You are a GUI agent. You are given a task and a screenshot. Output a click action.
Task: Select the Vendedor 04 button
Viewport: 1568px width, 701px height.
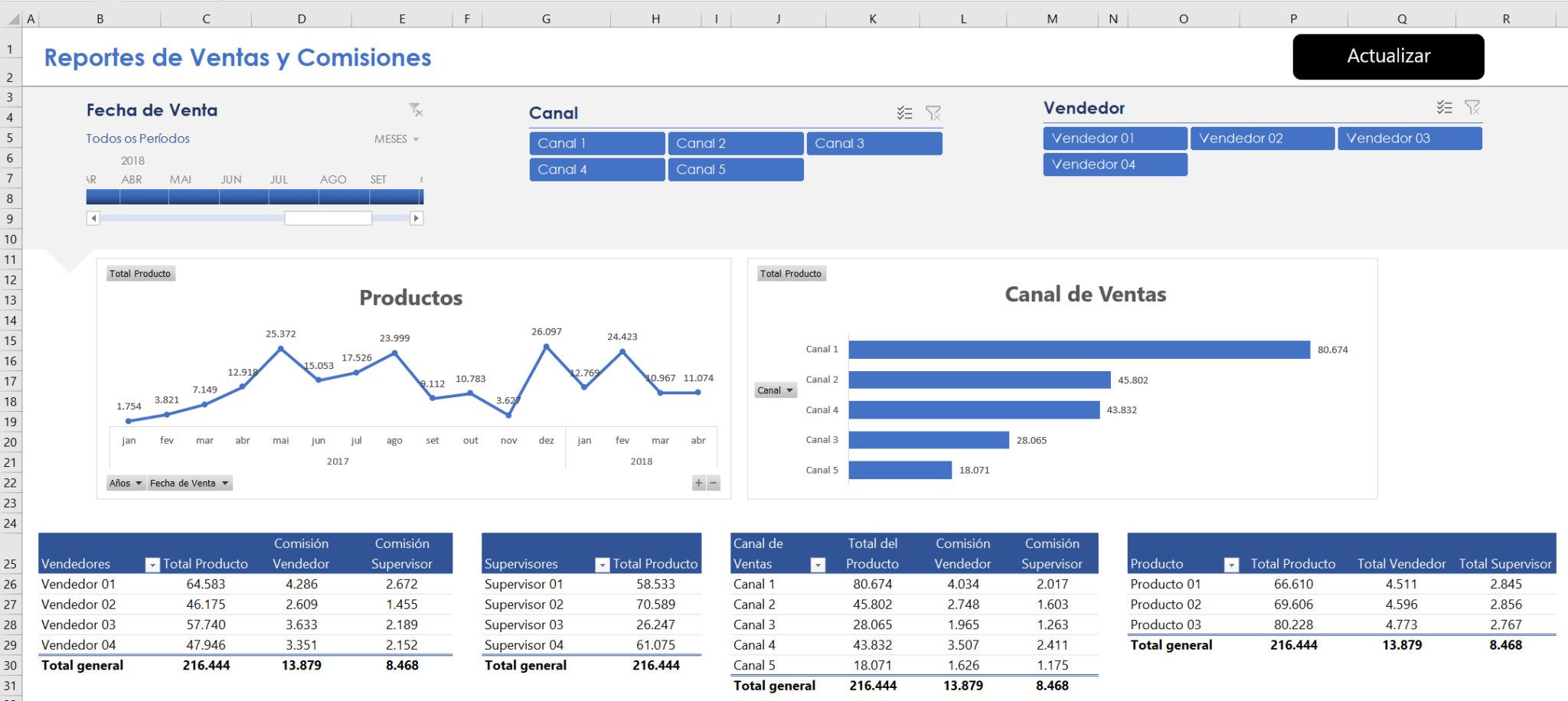[1115, 164]
